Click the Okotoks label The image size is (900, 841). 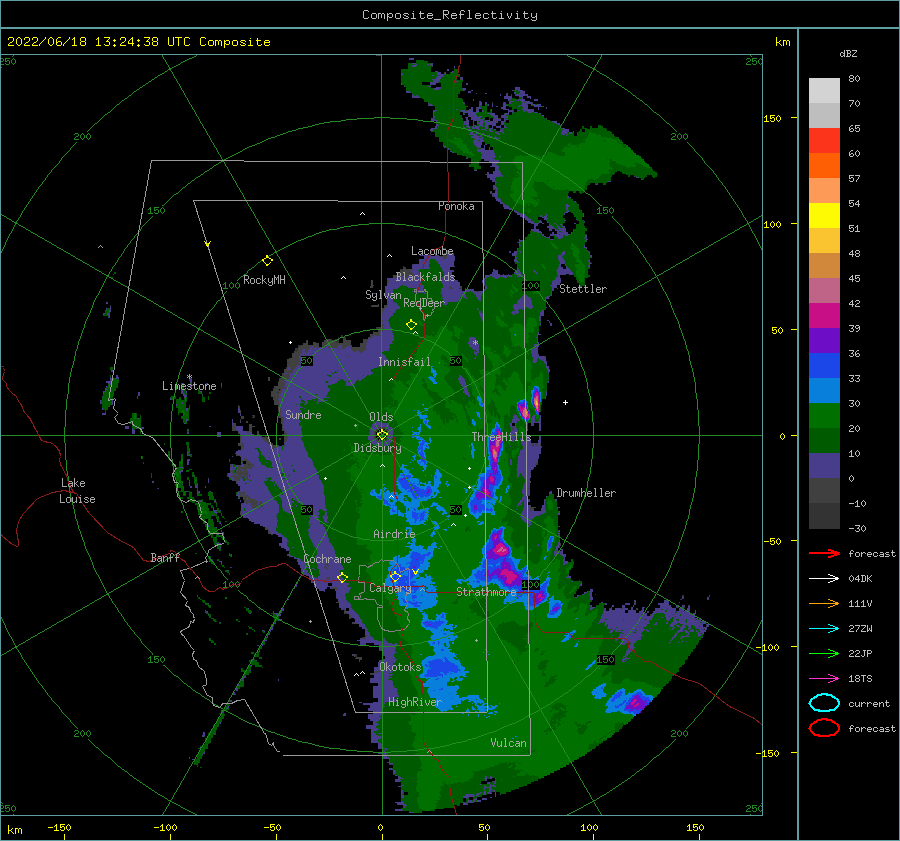coord(400,667)
